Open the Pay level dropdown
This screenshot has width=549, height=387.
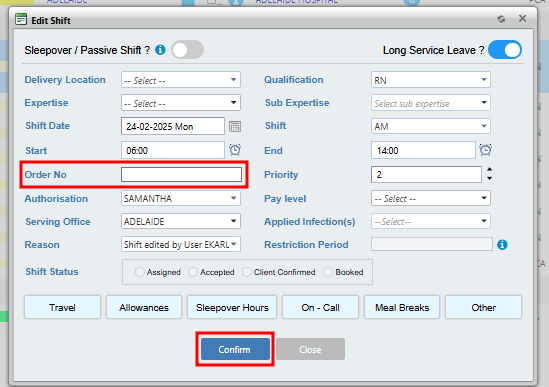tap(431, 198)
